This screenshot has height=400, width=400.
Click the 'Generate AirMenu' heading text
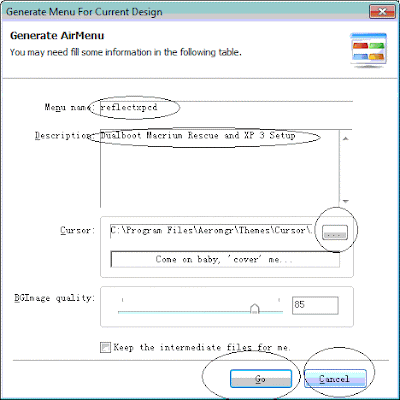57,36
